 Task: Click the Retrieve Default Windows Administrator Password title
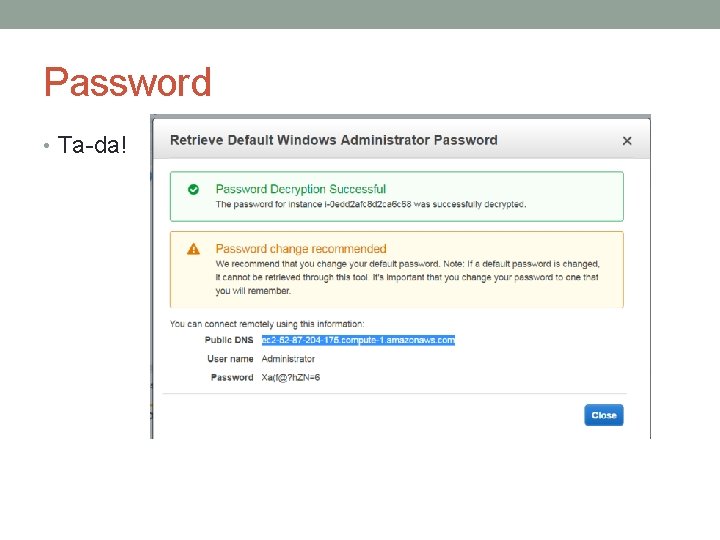click(x=333, y=140)
